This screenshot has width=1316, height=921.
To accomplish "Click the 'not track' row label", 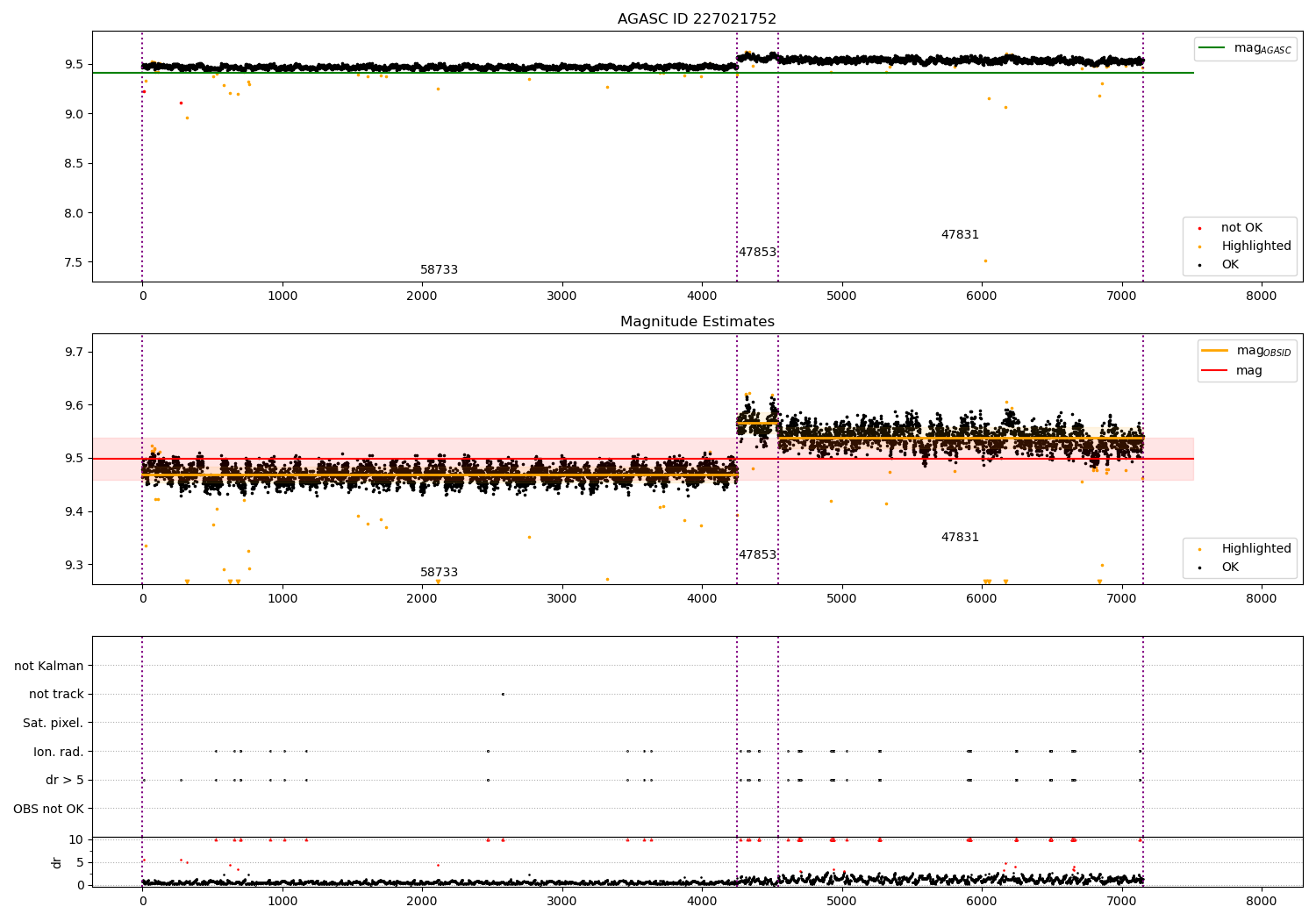I will (x=56, y=695).
